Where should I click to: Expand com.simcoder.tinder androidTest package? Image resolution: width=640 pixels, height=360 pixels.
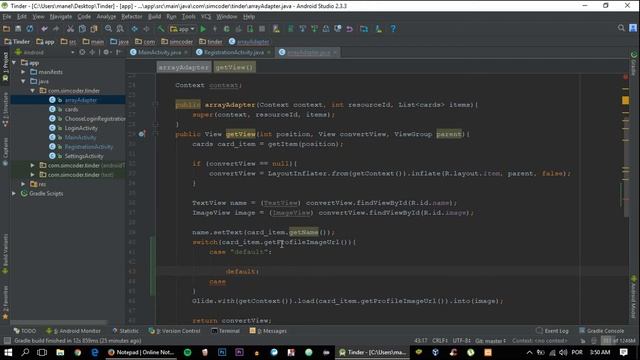[32, 165]
